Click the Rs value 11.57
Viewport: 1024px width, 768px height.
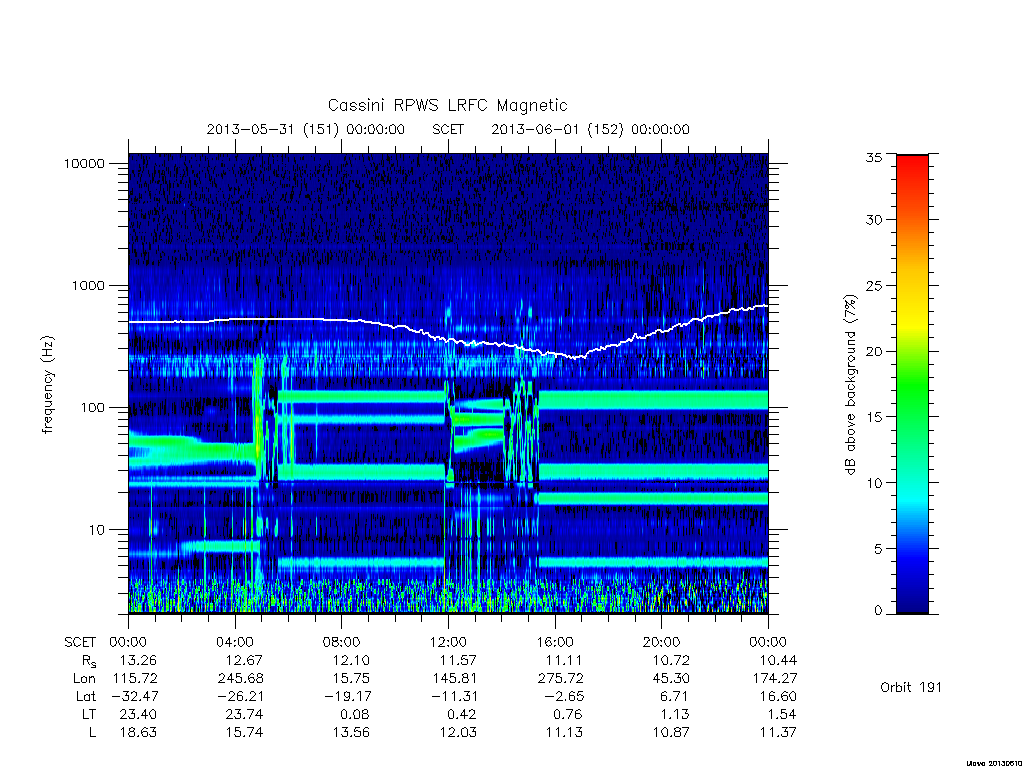(458, 661)
